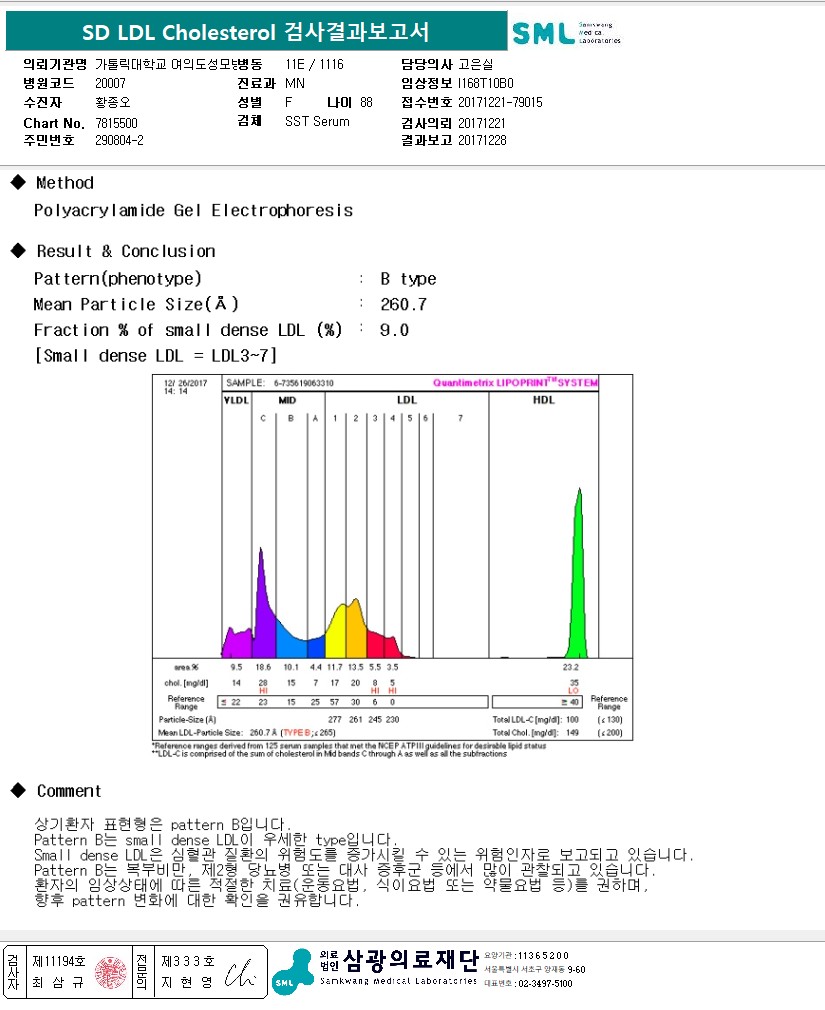Select physician name 고은실

coord(475,64)
